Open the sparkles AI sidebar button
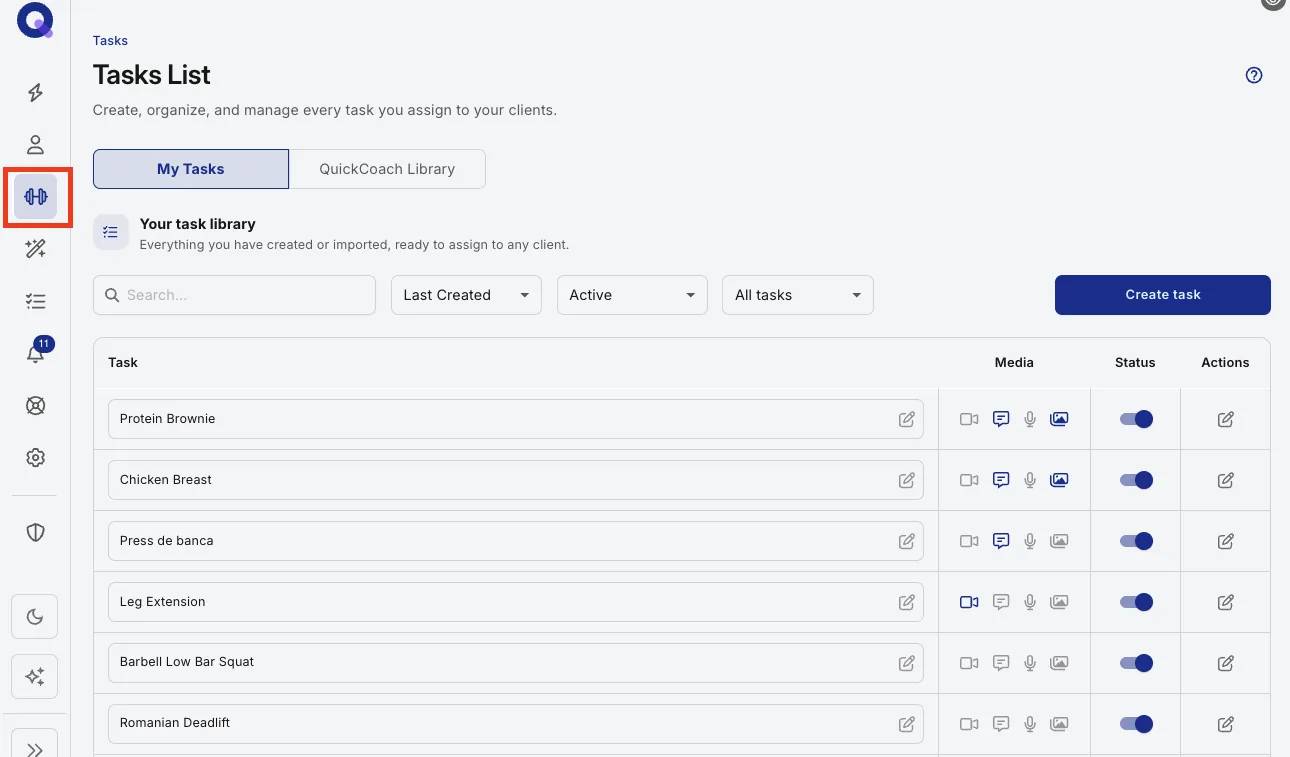Screen dimensions: 1290x757 pyautogui.click(x=35, y=677)
